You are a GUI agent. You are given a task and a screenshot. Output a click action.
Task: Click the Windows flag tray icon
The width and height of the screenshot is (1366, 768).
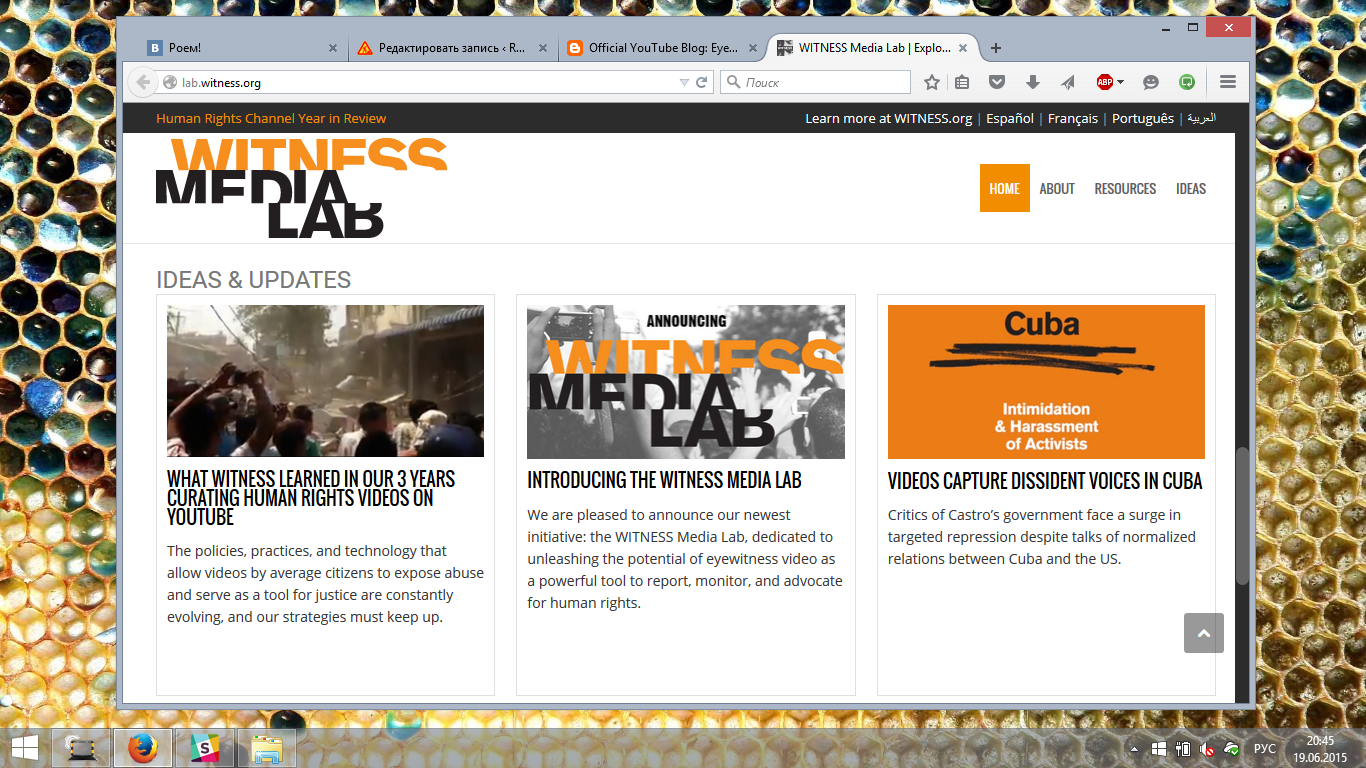tap(1159, 749)
